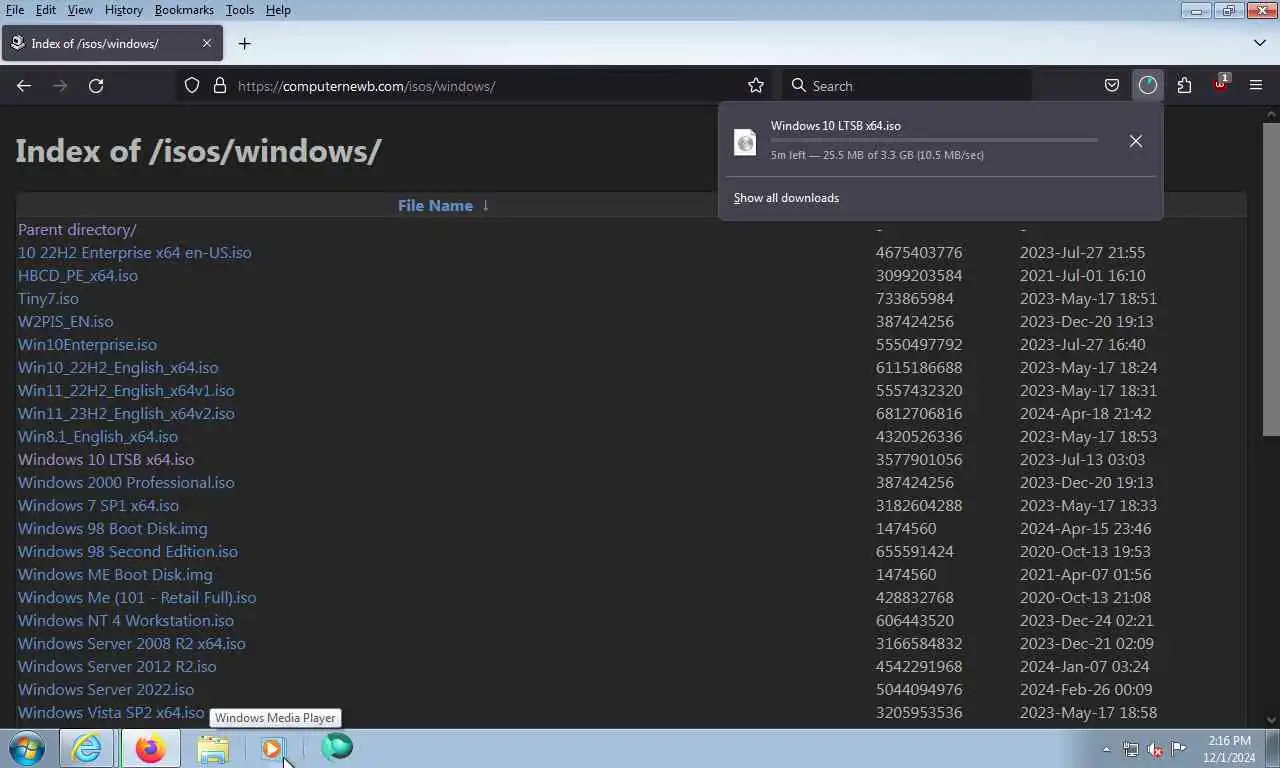Open the Tools menu

tap(240, 10)
